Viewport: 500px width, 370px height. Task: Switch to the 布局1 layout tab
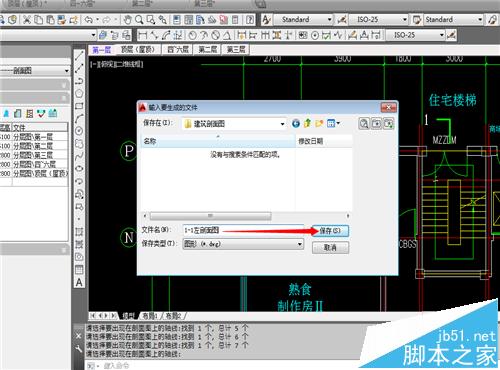click(150, 315)
